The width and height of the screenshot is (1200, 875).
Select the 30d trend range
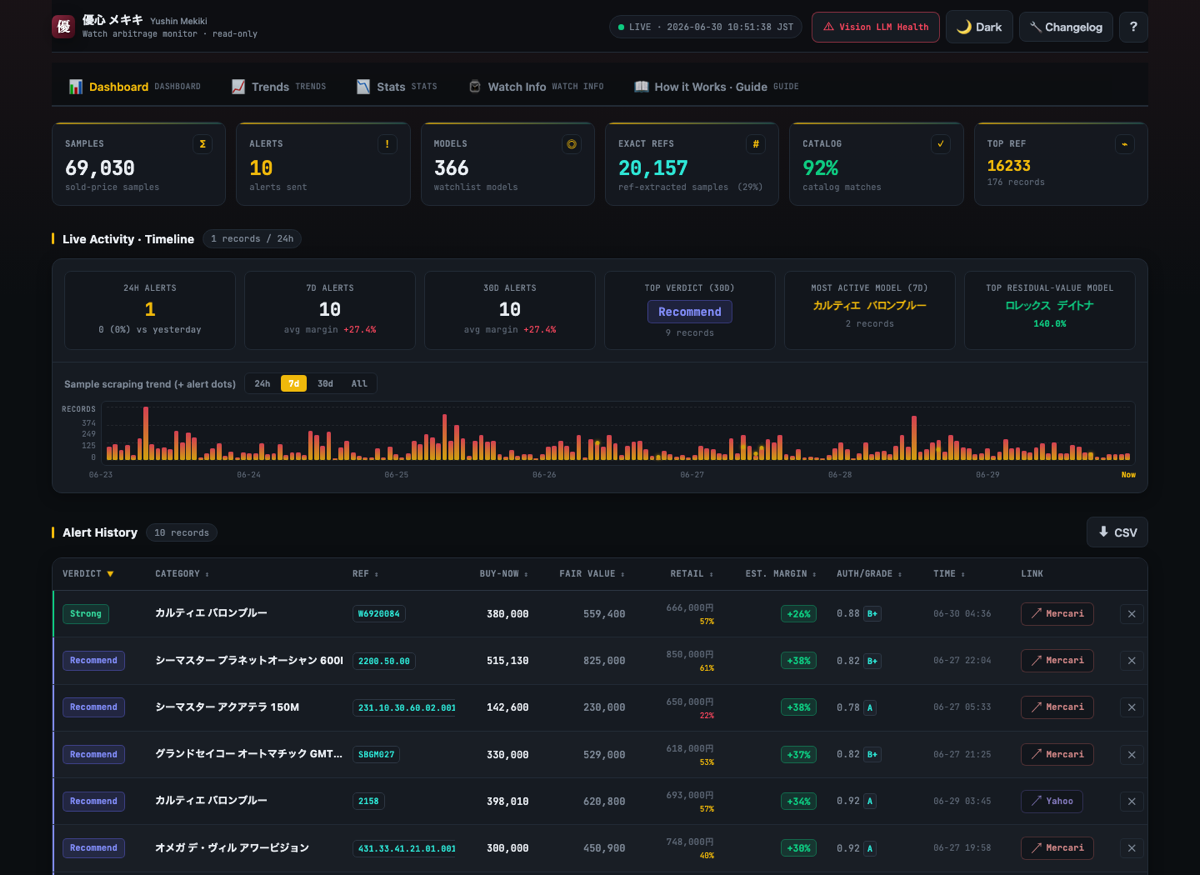325,384
